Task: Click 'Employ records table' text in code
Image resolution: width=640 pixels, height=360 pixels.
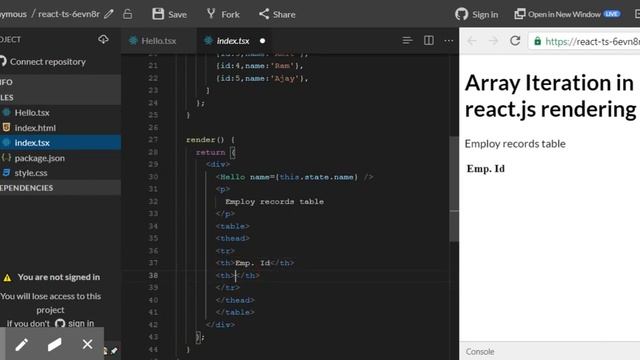Action: pyautogui.click(x=274, y=202)
